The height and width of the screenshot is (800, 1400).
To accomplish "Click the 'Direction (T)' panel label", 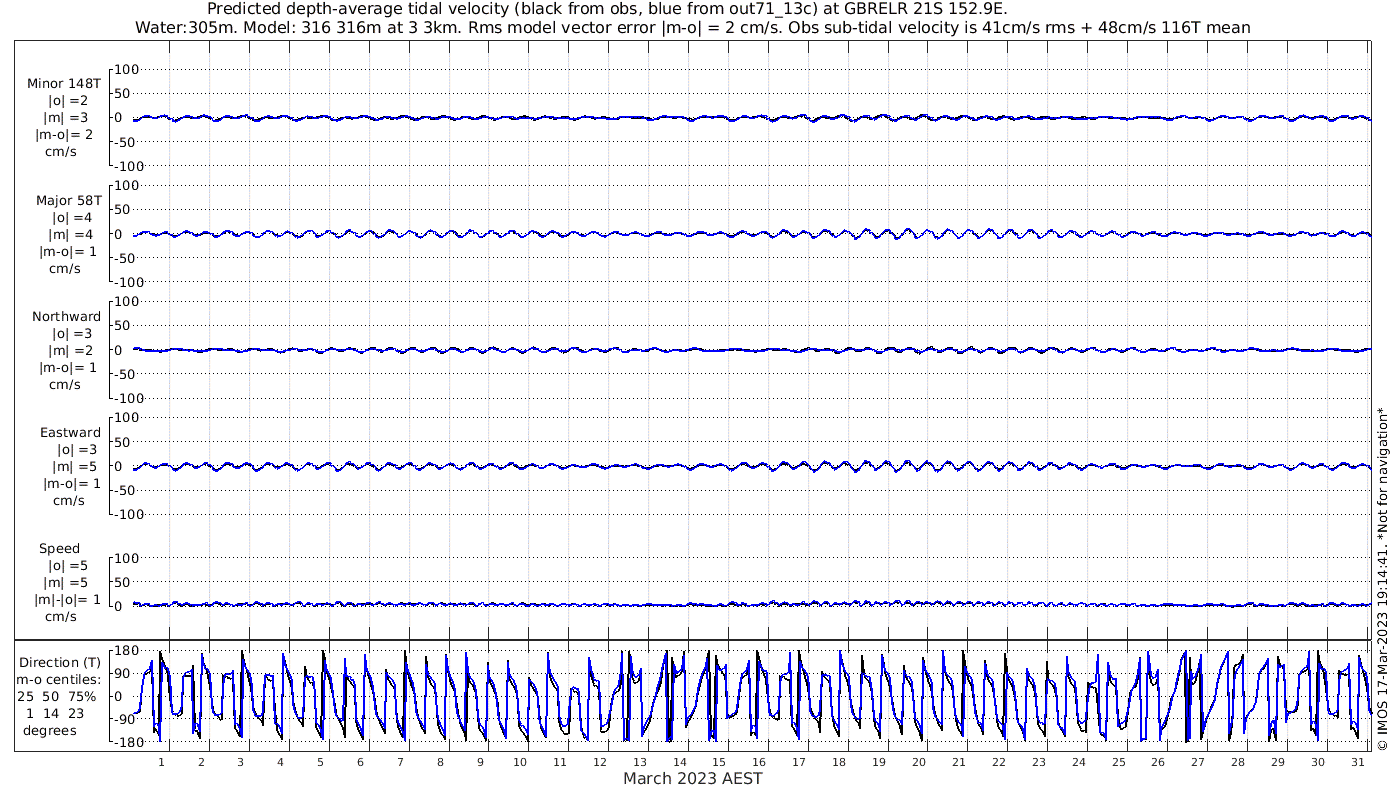I will point(60,662).
